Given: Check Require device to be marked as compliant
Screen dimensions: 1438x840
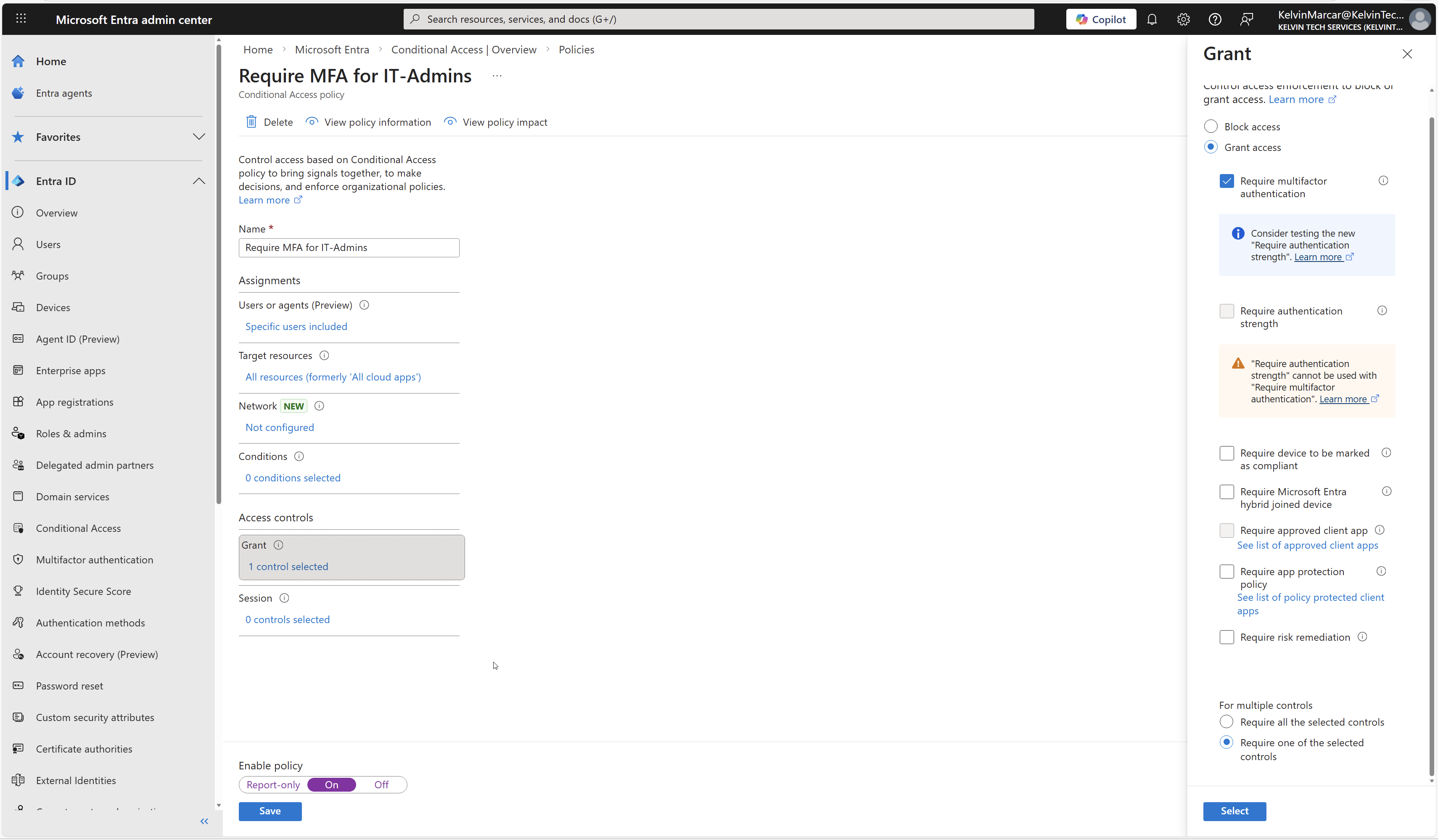Looking at the screenshot, I should pos(1226,453).
